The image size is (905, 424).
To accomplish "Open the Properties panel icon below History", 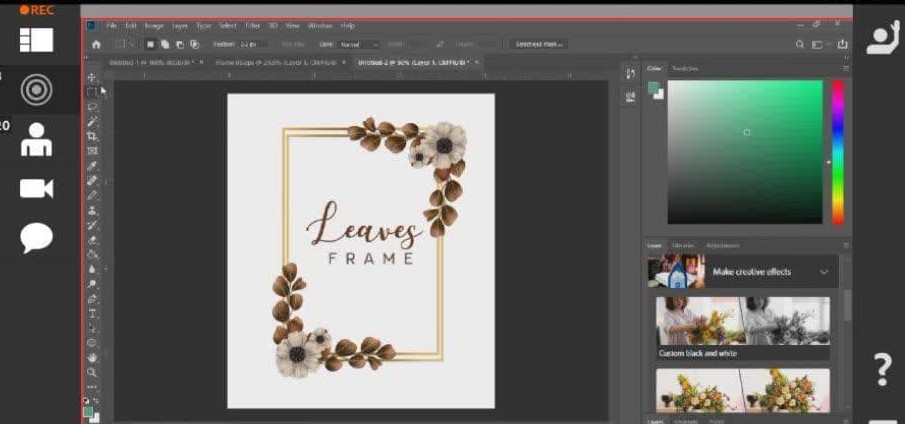I will pyautogui.click(x=630, y=97).
